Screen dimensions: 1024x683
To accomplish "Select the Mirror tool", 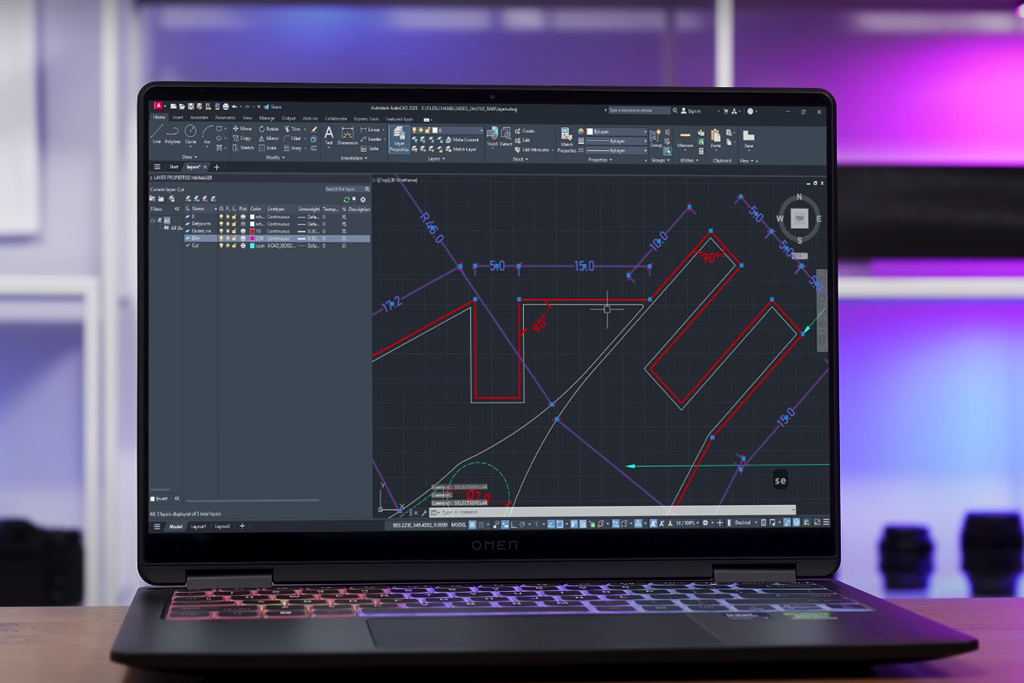I will point(268,138).
